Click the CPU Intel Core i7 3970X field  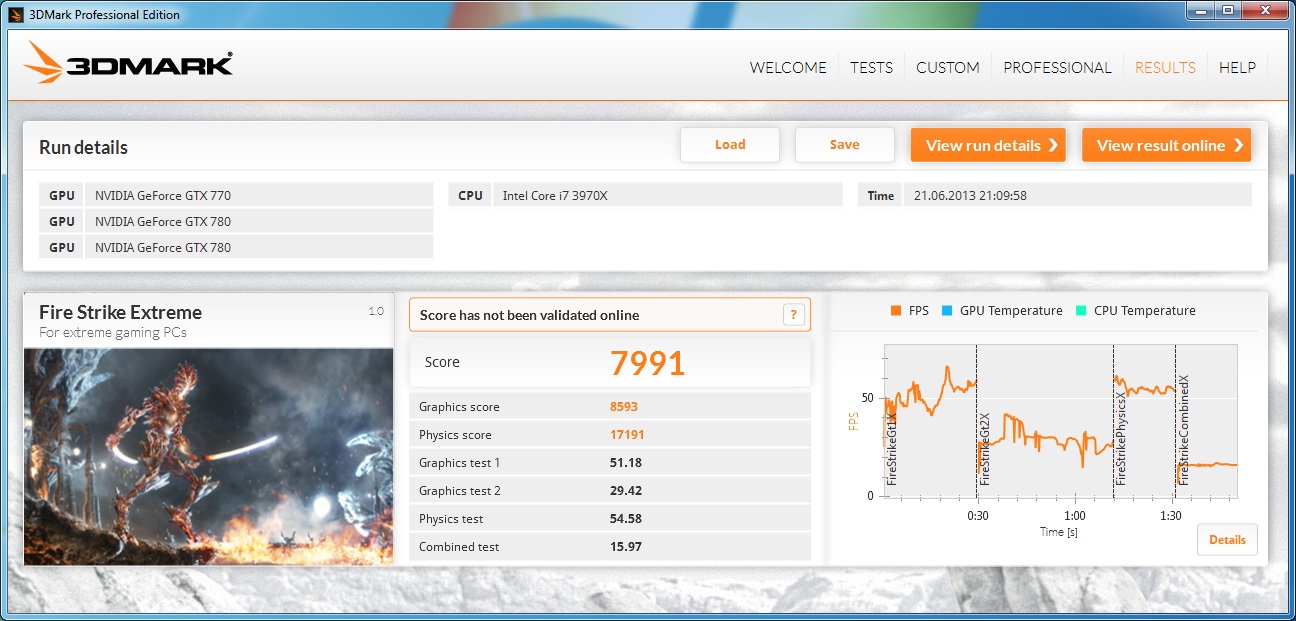(x=645, y=195)
